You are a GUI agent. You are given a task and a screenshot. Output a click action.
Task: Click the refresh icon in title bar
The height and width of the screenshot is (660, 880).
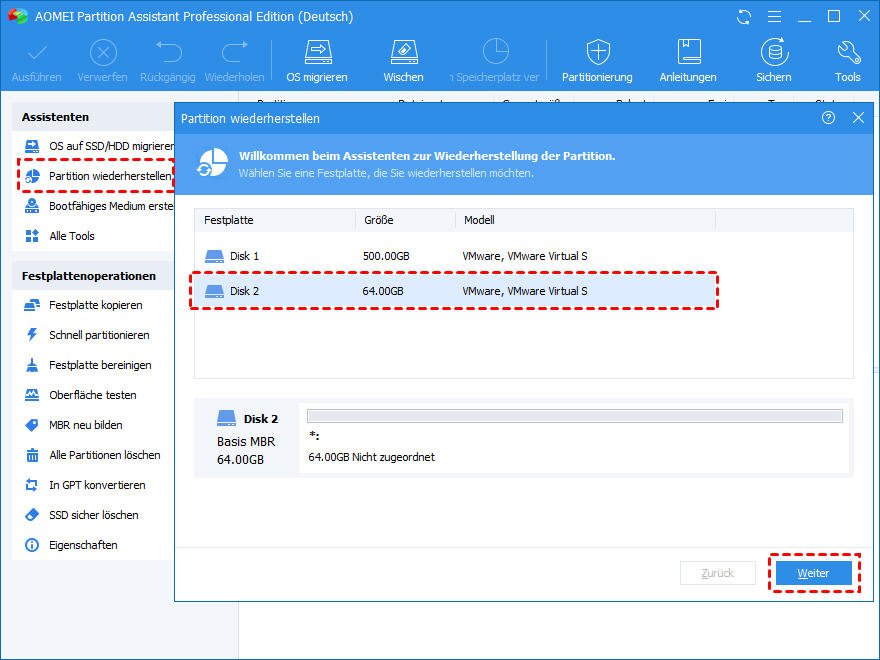coord(744,17)
